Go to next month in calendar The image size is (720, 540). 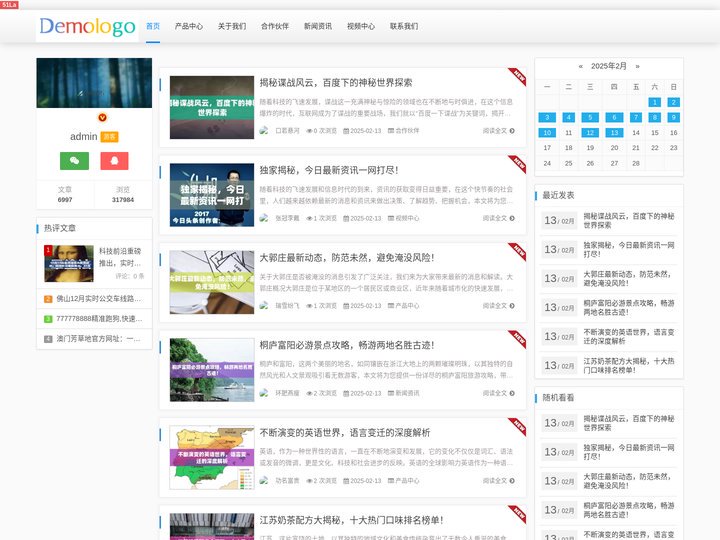point(637,66)
